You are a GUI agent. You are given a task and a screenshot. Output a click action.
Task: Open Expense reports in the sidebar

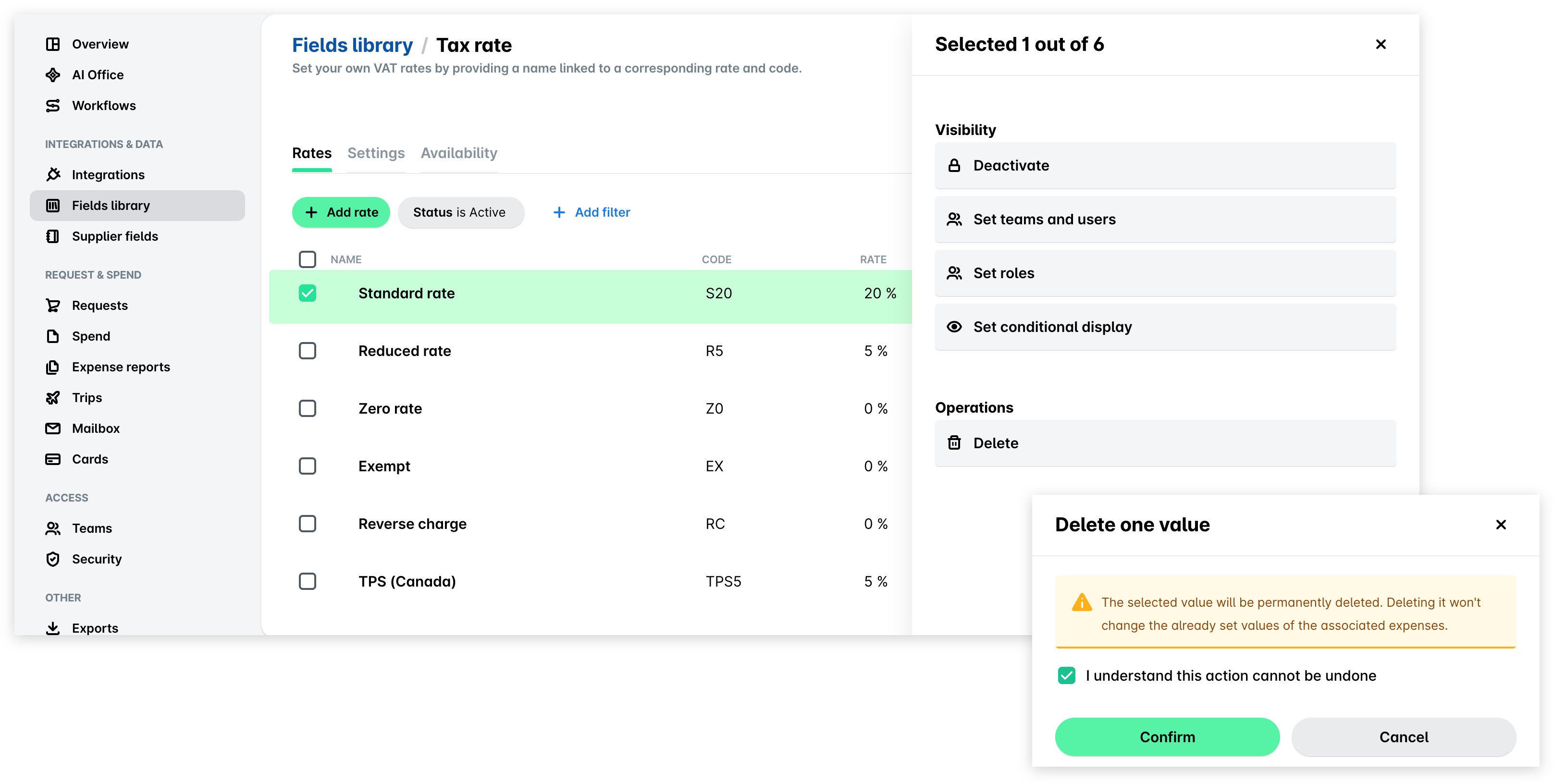(x=137, y=367)
